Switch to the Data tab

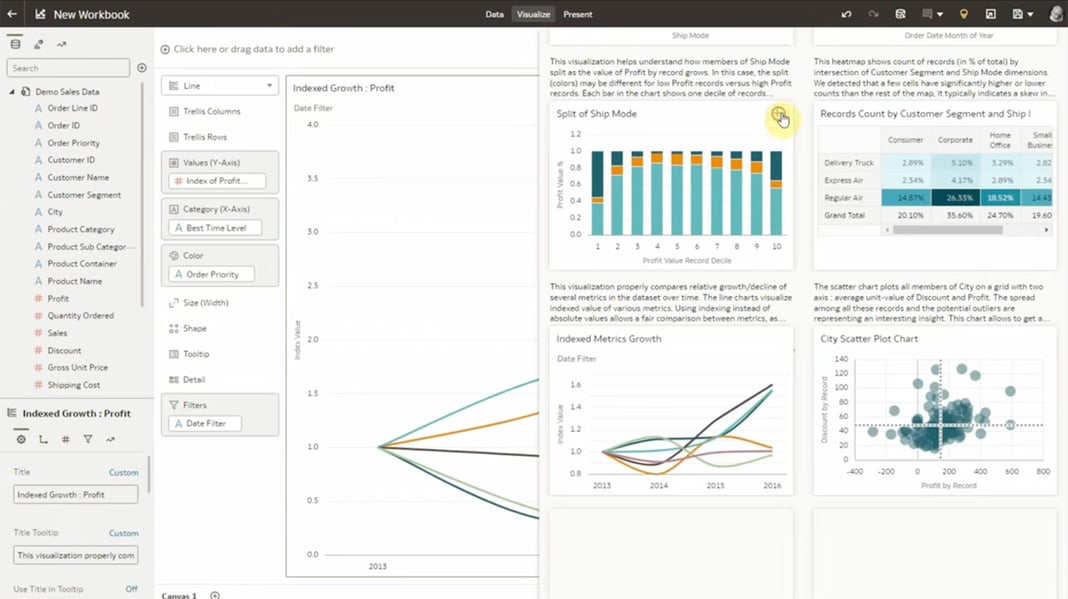495,14
